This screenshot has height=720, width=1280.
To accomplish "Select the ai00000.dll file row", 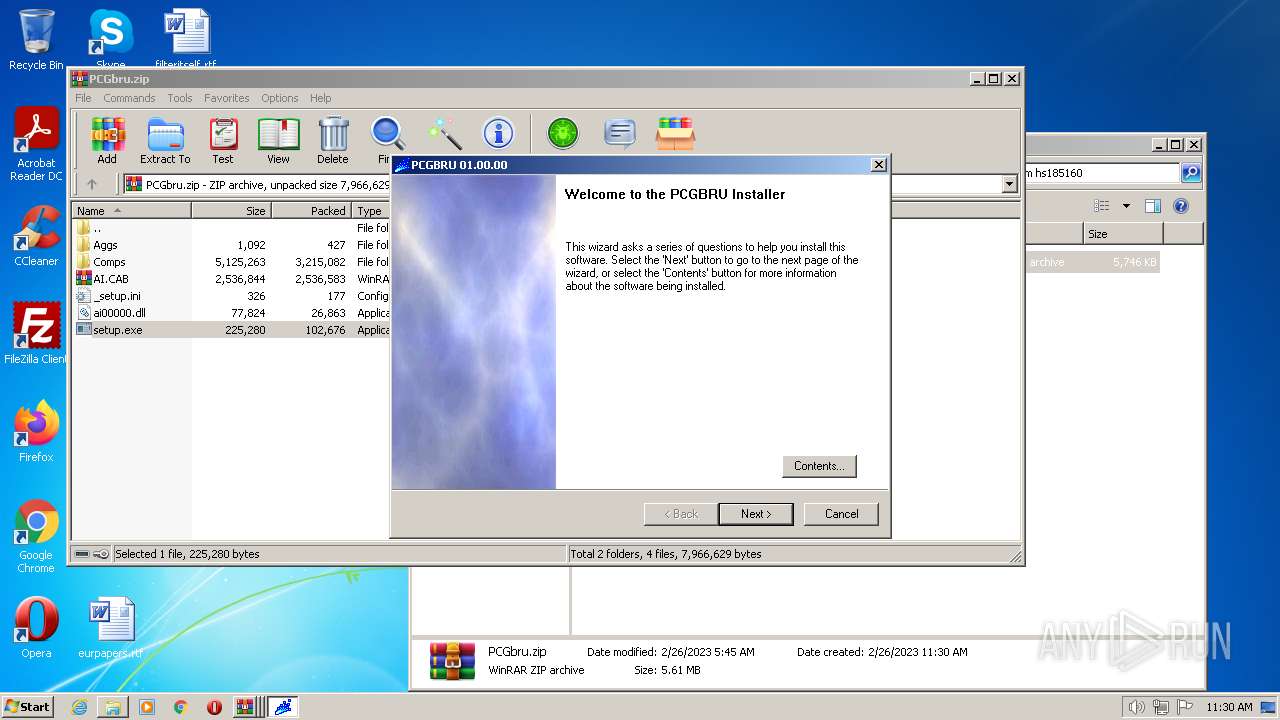I will click(232, 313).
